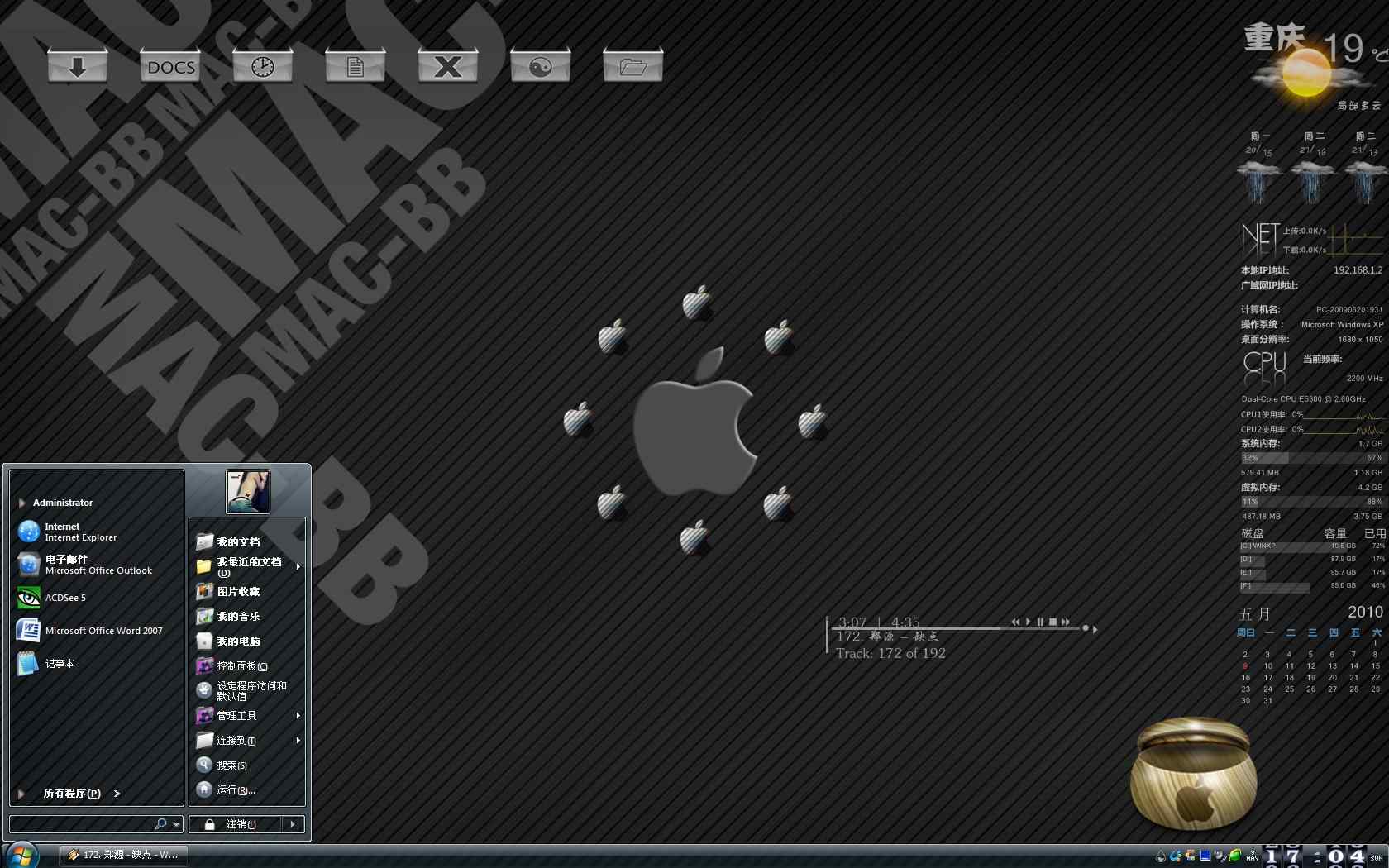
Task: Expand the Administrator header arrow
Action: point(21,503)
